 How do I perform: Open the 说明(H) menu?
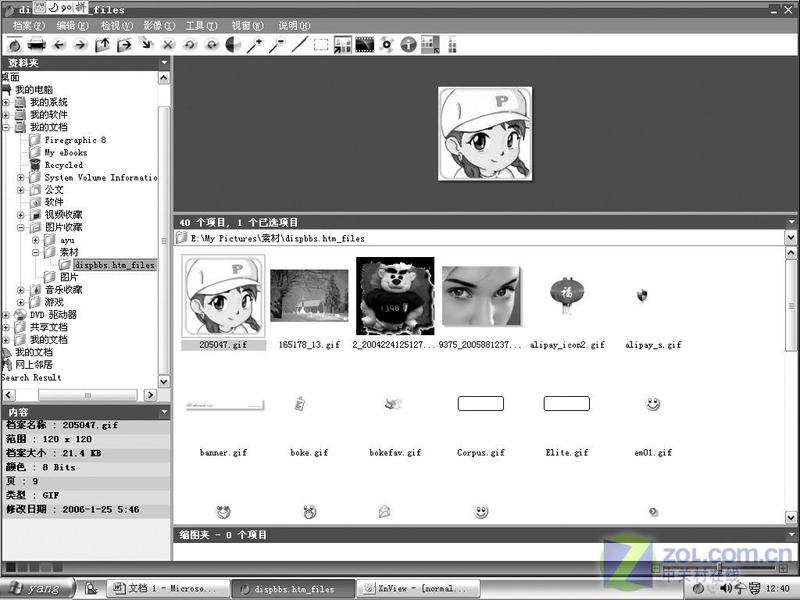point(294,26)
